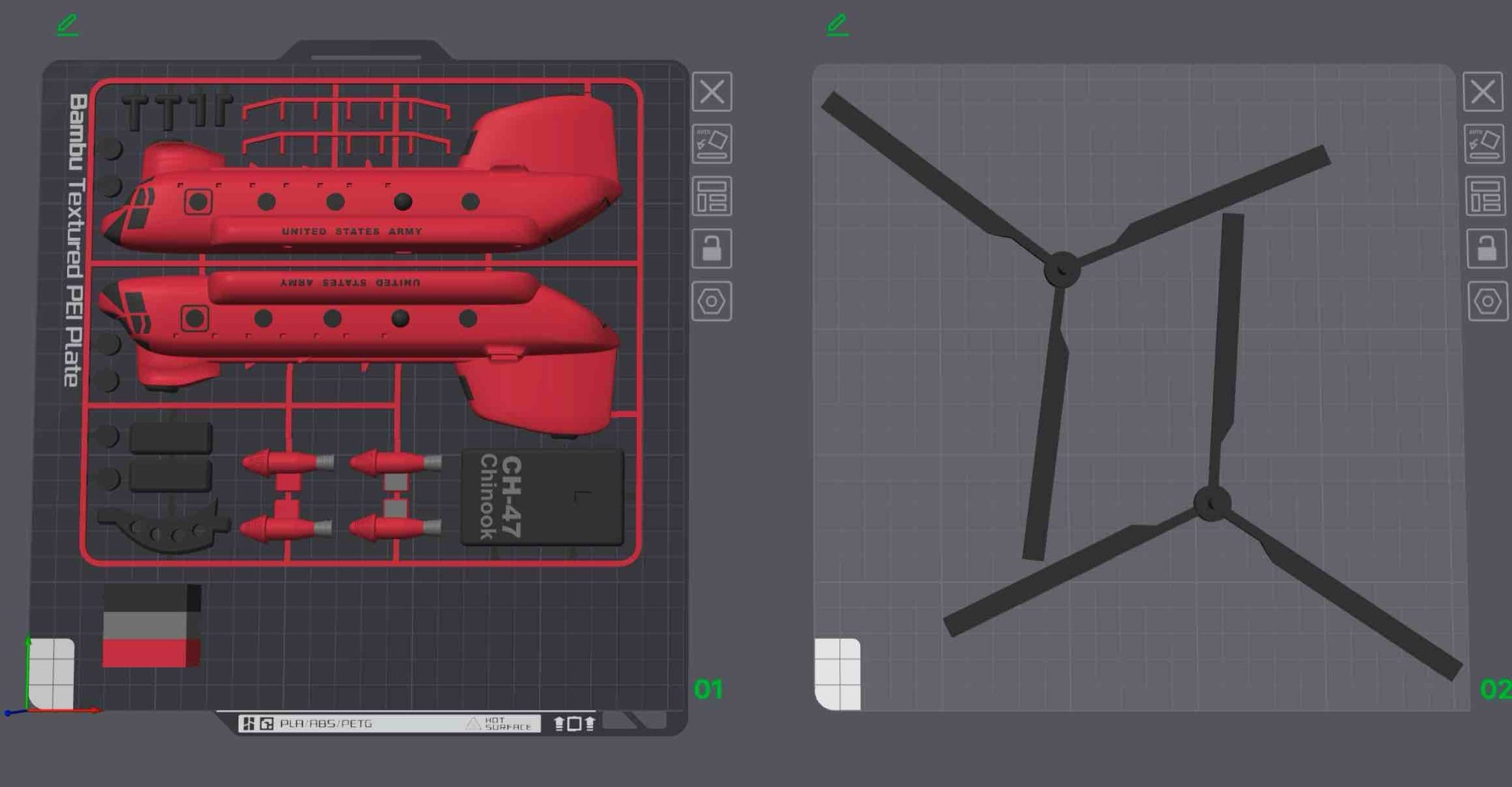Edit plate 01 name with the green pencil icon
The image size is (1512, 787).
67,25
